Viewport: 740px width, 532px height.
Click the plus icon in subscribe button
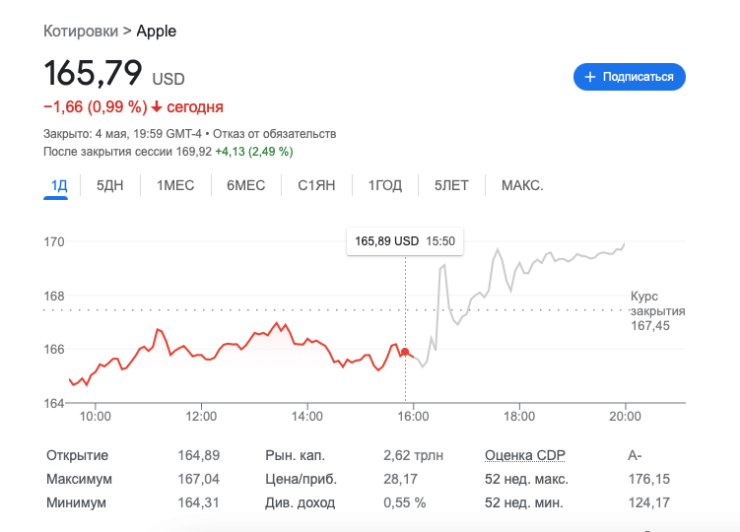tap(590, 77)
